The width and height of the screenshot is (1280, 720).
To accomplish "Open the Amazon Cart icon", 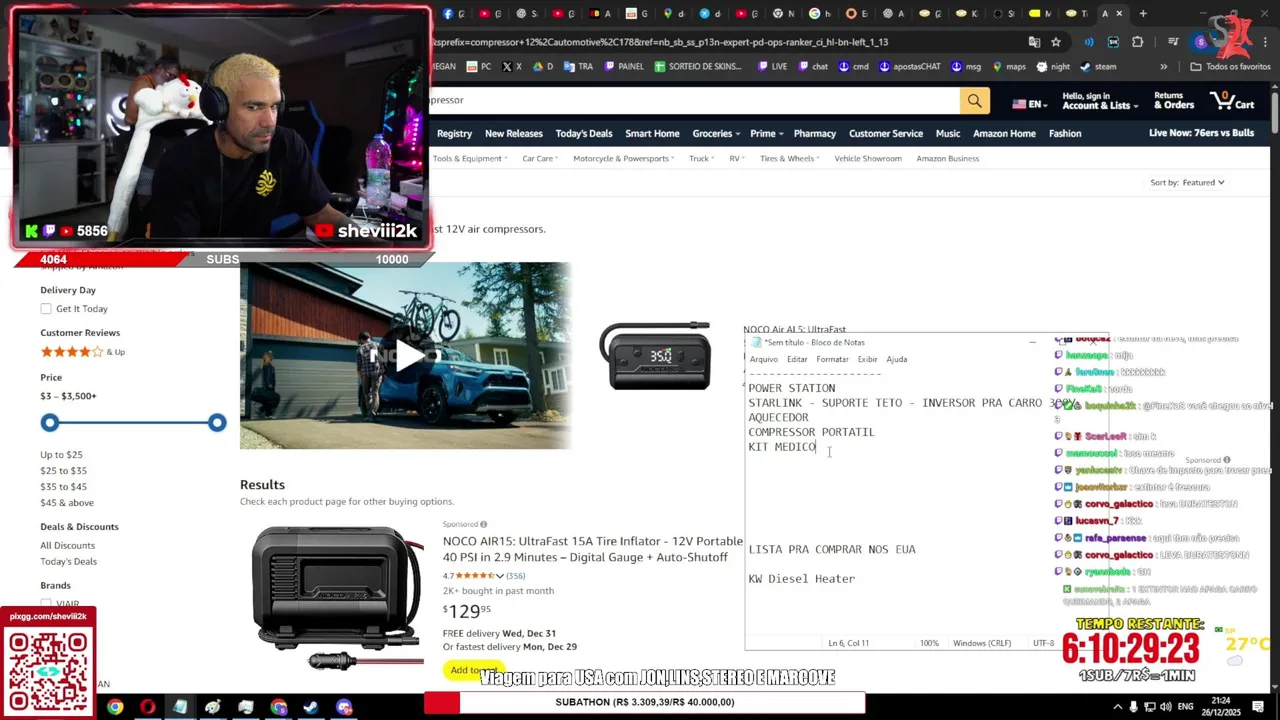I will [x=1232, y=100].
